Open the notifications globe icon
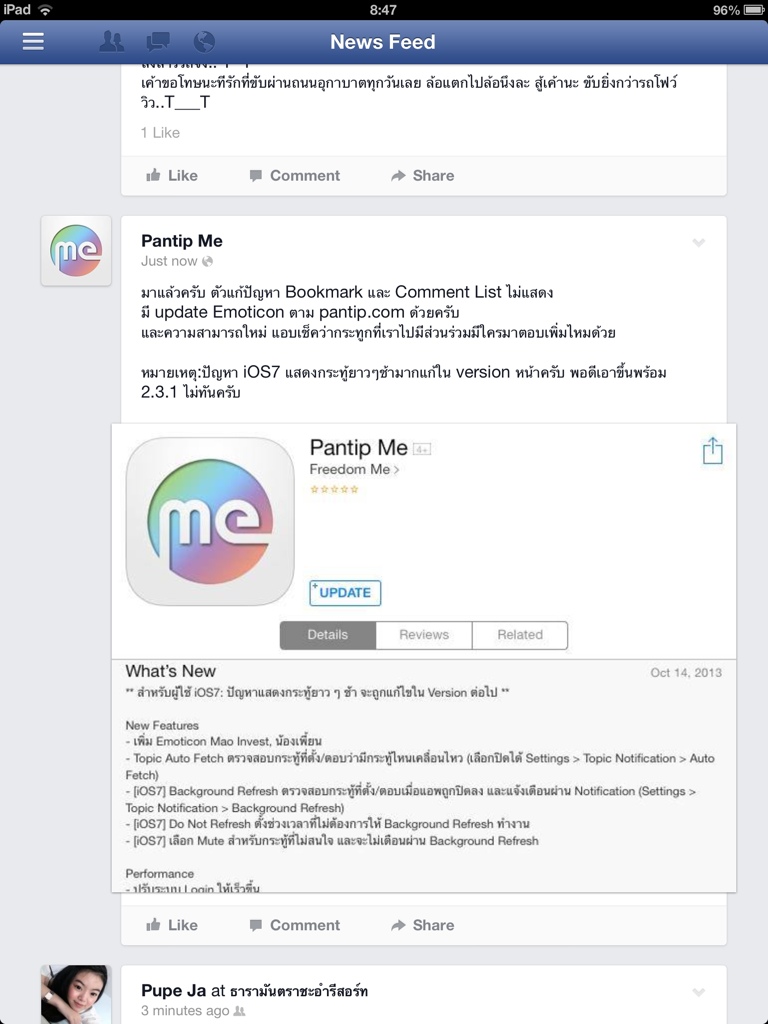 pos(204,42)
